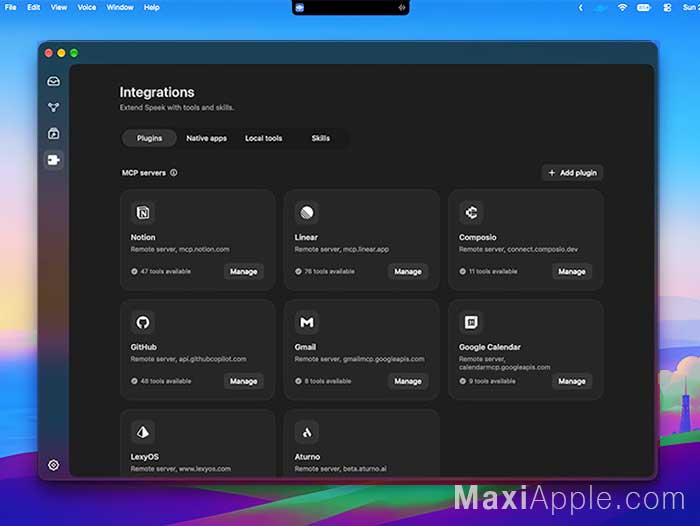Manage the Composio plugin

coord(572,271)
